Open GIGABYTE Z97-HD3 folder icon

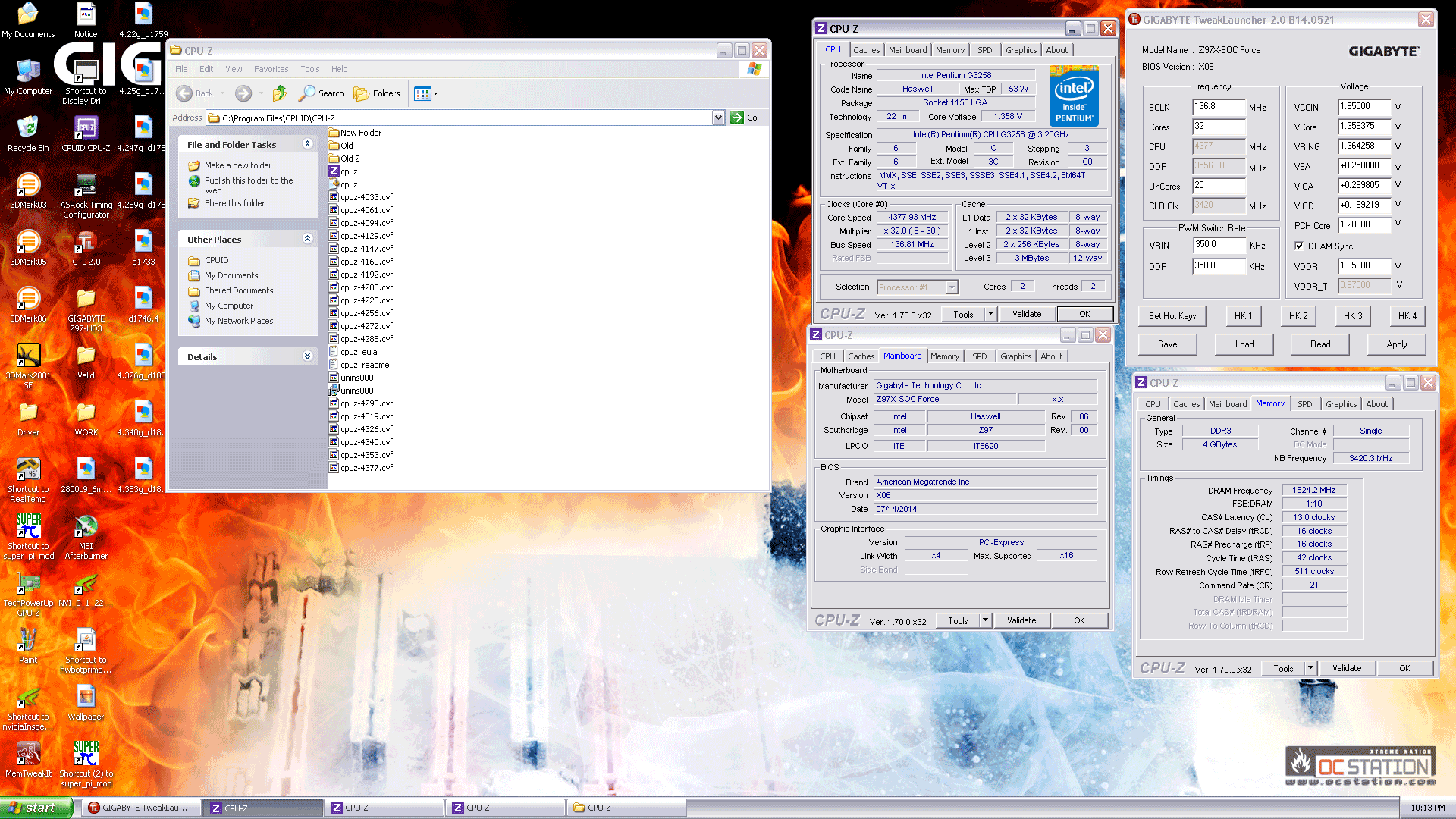click(x=86, y=309)
